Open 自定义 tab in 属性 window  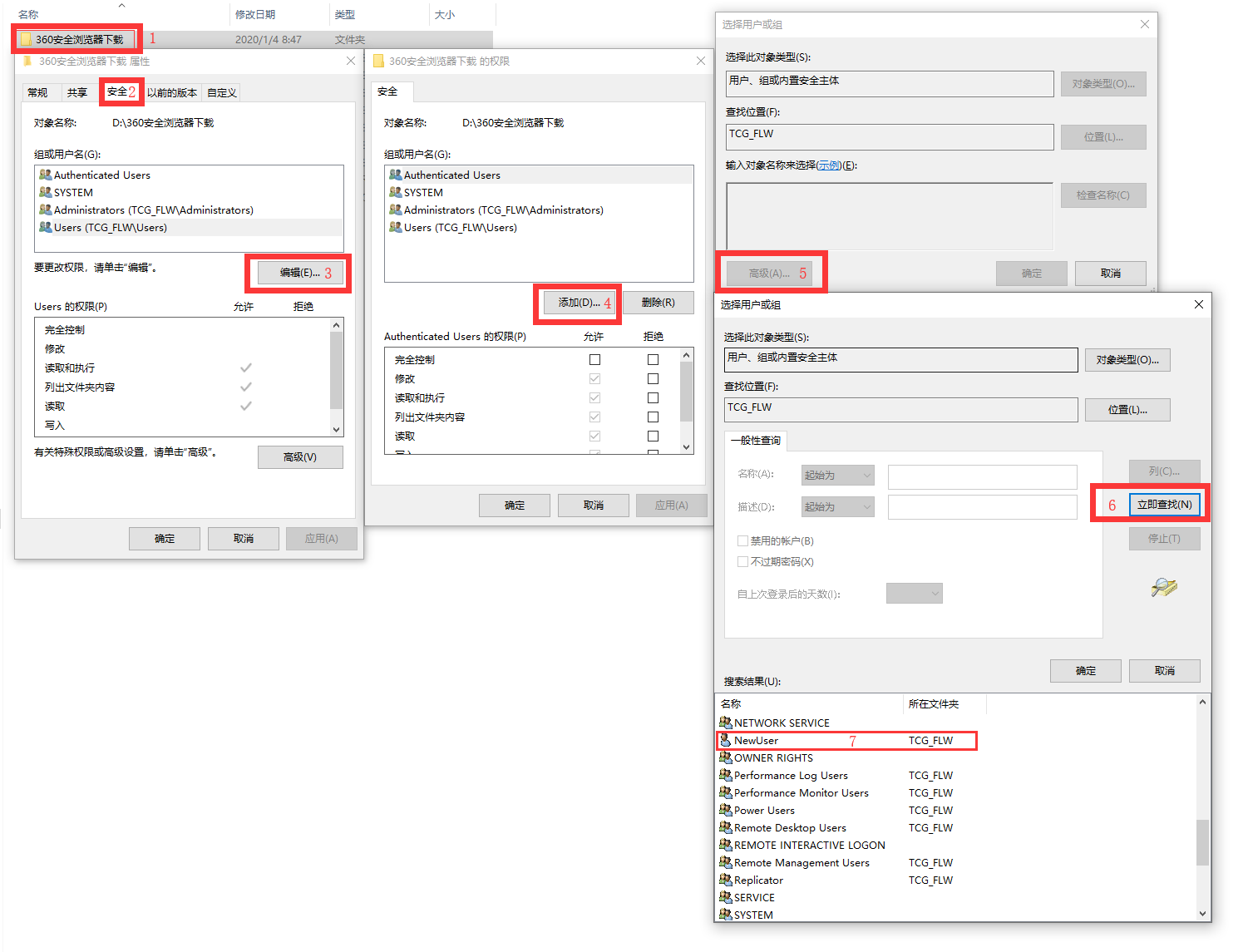point(222,92)
